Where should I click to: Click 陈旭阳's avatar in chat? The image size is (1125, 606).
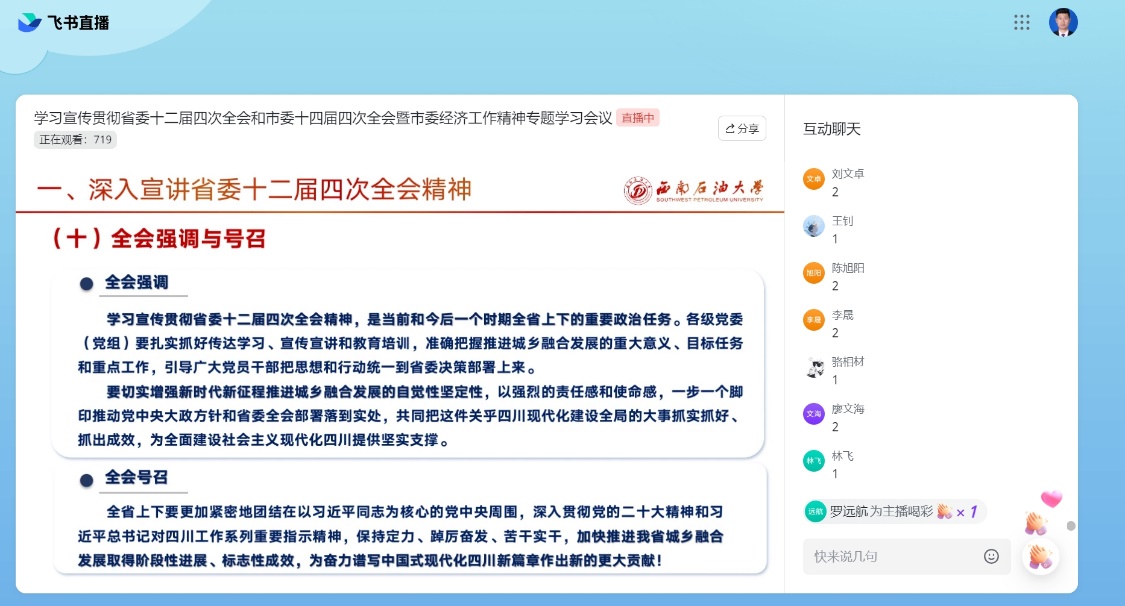click(814, 273)
